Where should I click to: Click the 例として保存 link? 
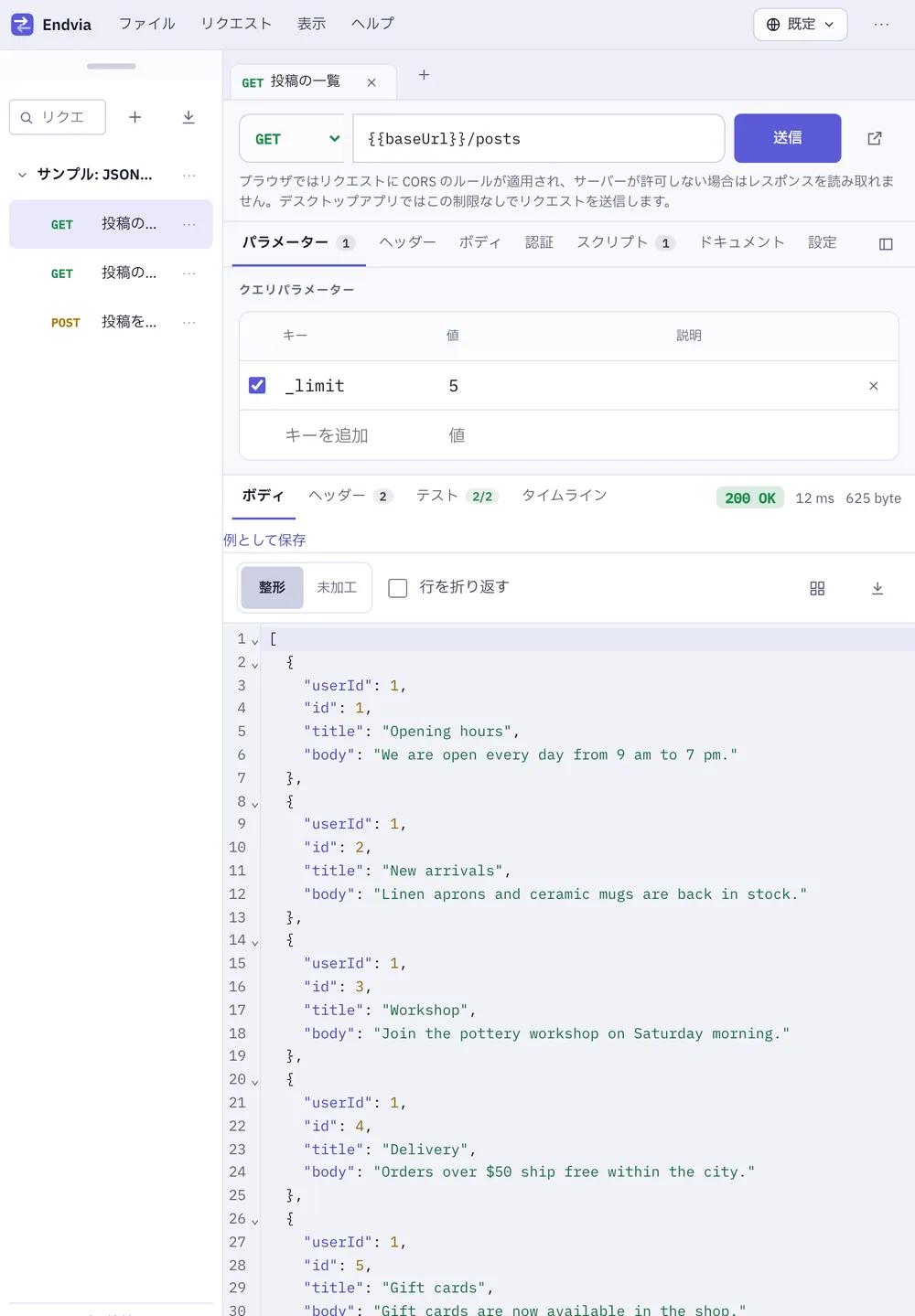point(264,540)
